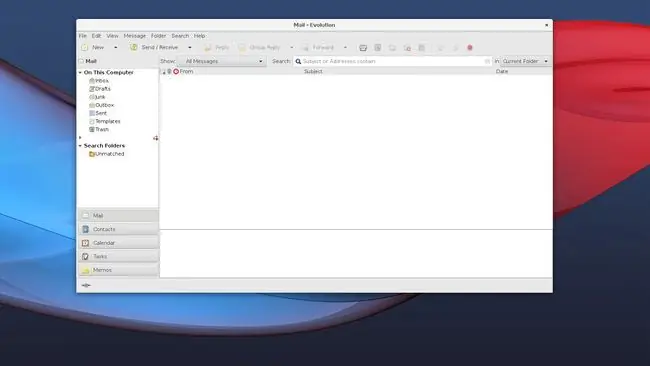Viewport: 650px width, 366px height.
Task: Sort messages by Subject column
Action: coord(313,71)
